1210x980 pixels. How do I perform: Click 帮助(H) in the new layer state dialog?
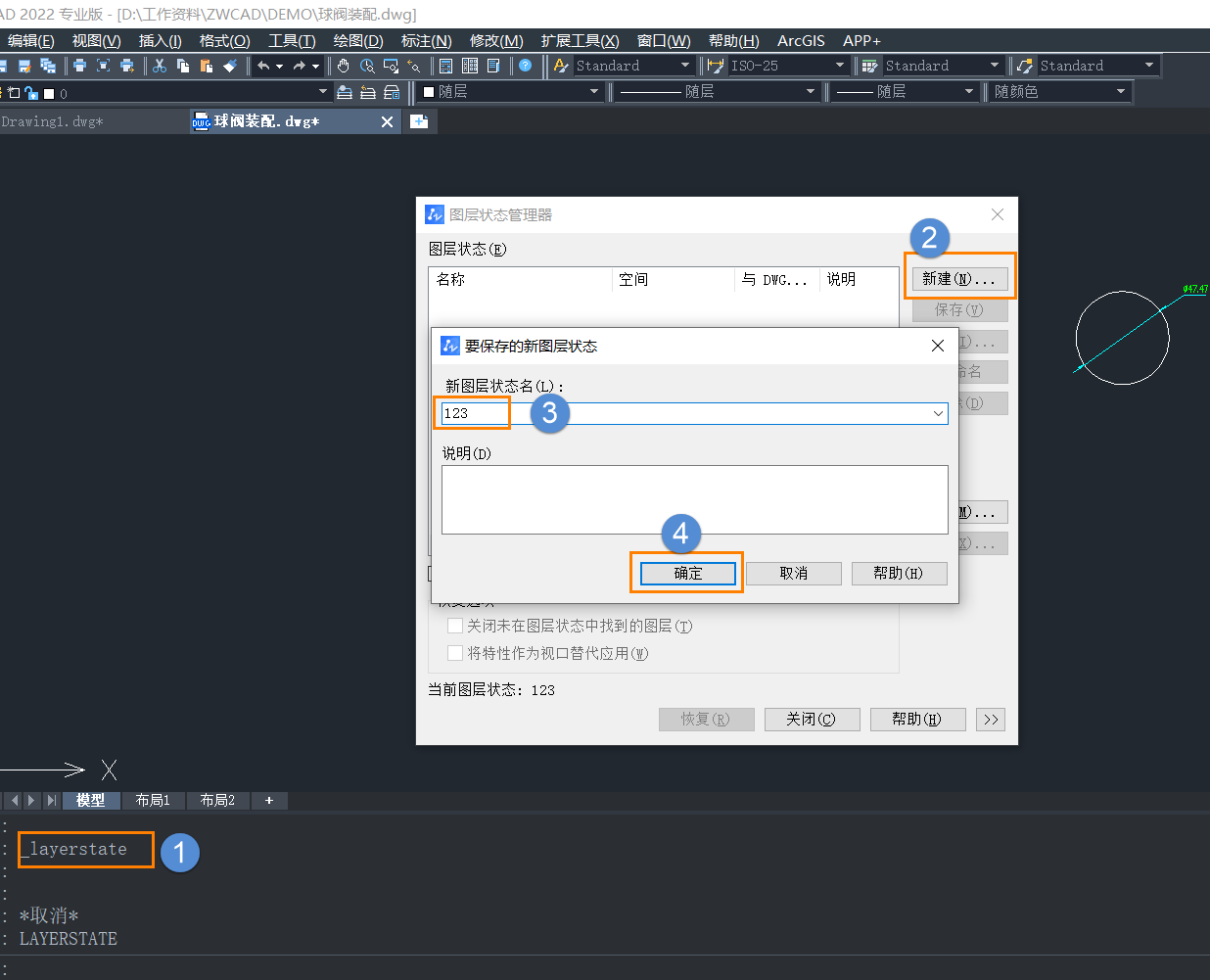[x=899, y=574]
